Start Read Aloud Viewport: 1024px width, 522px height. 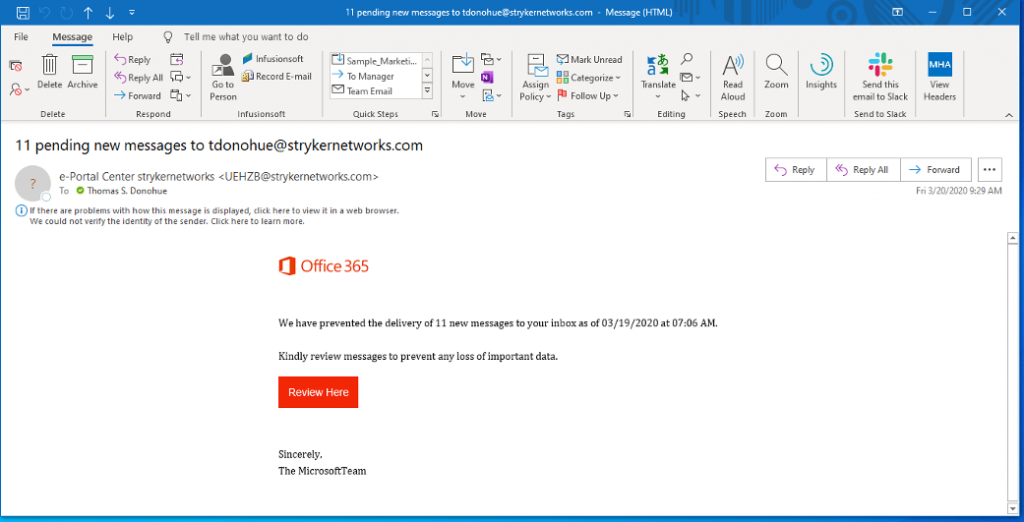(733, 77)
